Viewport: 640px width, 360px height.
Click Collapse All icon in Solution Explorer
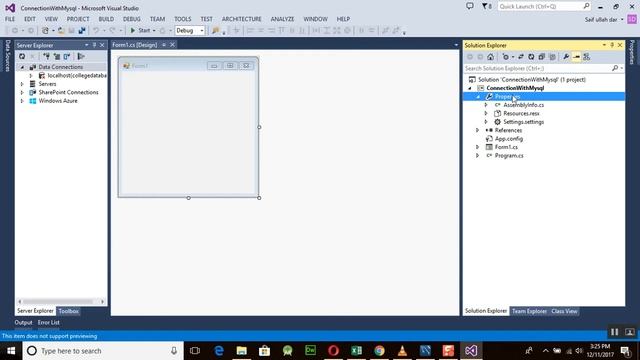tap(542, 57)
